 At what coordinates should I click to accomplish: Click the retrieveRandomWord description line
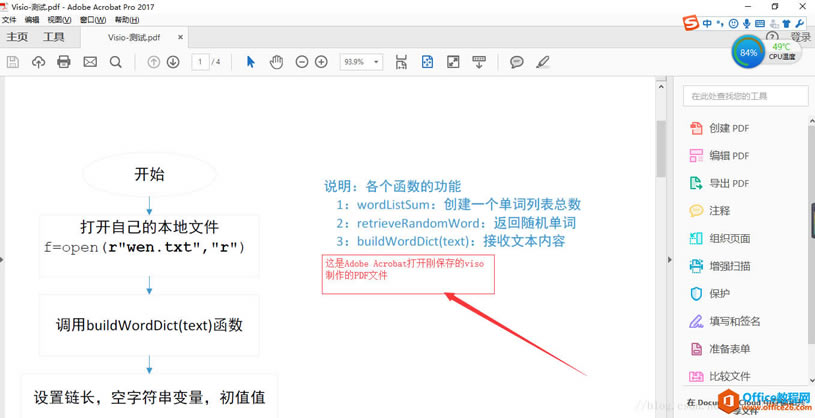pyautogui.click(x=455, y=223)
